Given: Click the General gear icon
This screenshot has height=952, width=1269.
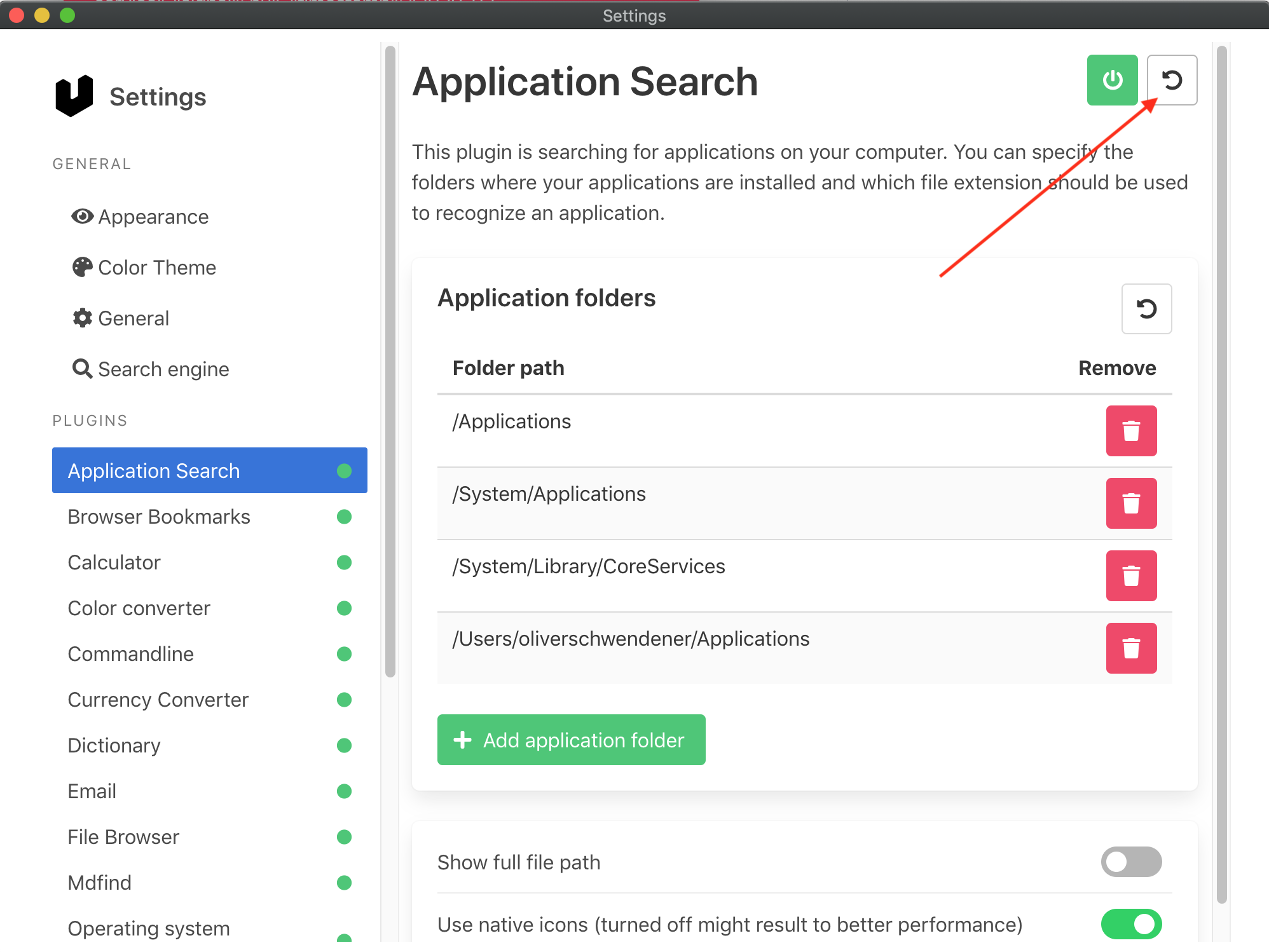Looking at the screenshot, I should (x=82, y=318).
